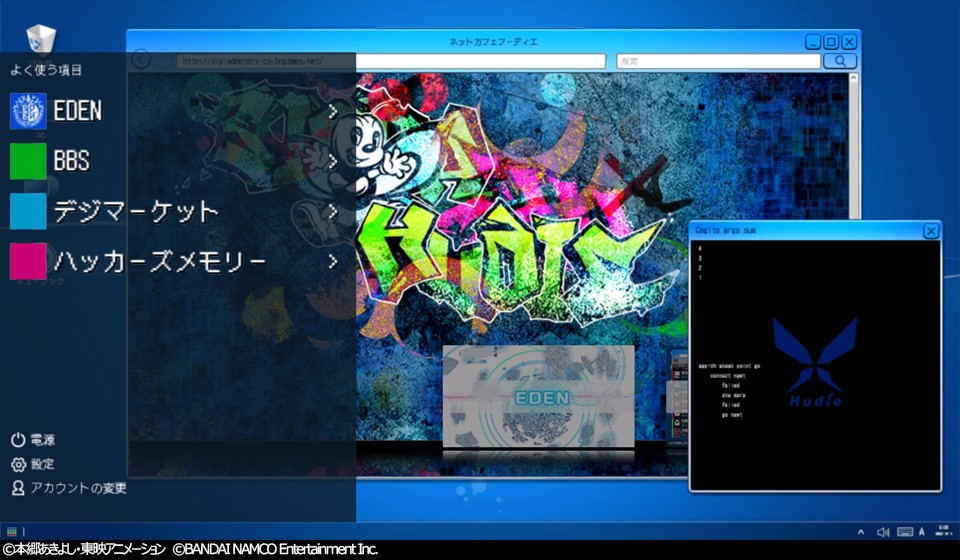
Task: Click the A input mode tray icon
Action: tap(921, 532)
